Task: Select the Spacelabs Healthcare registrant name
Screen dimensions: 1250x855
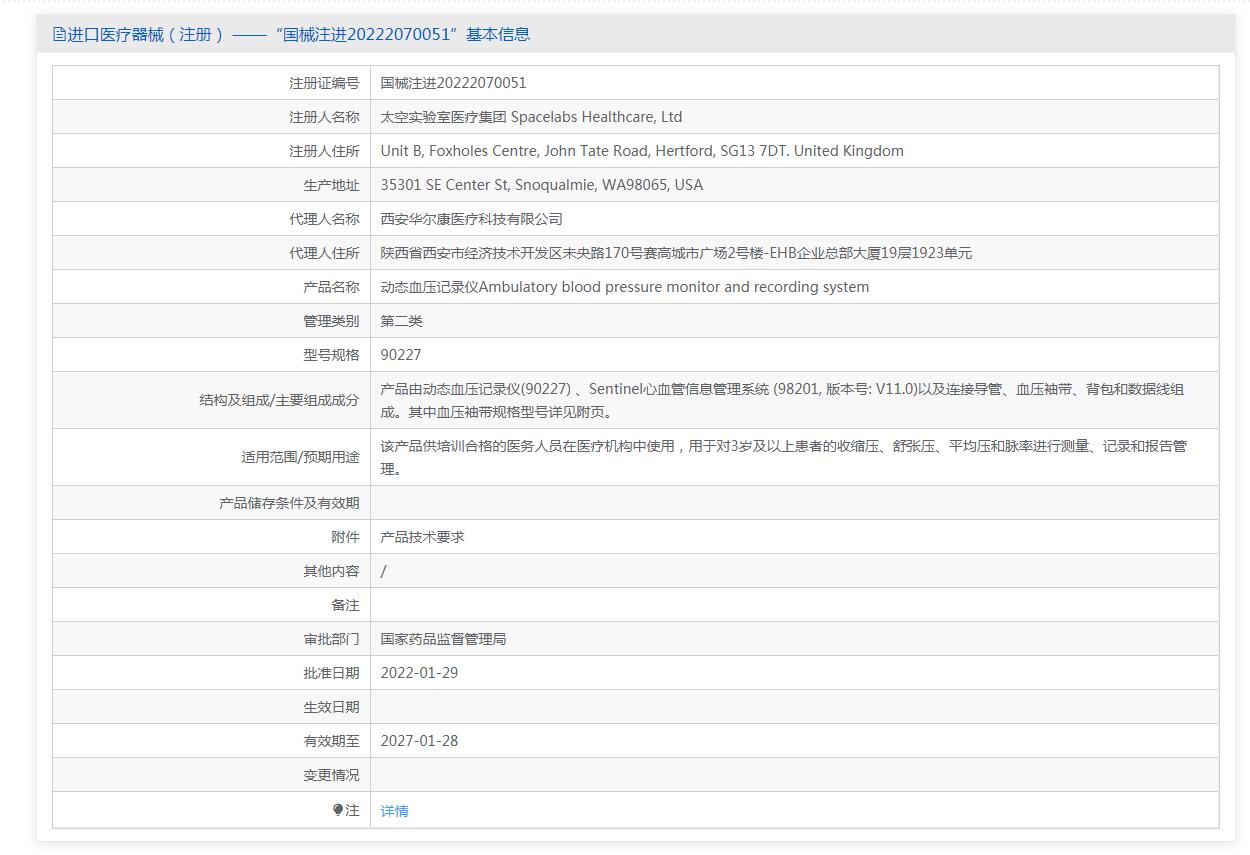Action: pos(531,117)
